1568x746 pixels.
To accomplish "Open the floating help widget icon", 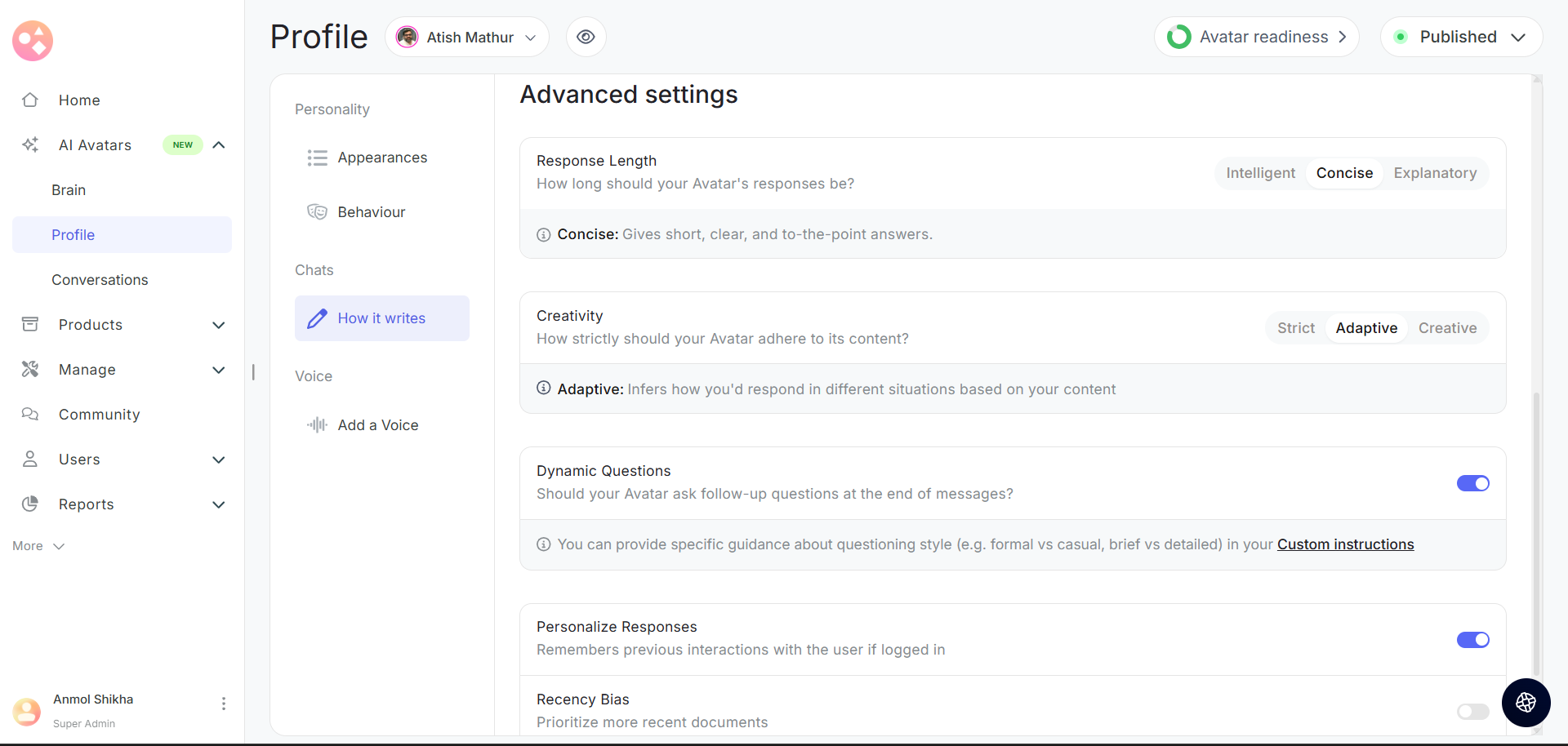I will pyautogui.click(x=1526, y=702).
